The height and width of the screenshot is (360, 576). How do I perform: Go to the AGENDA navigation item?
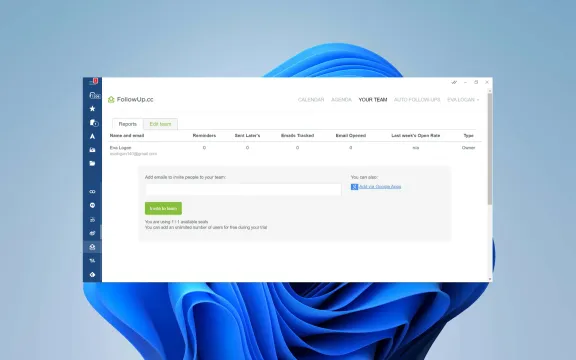[341, 100]
